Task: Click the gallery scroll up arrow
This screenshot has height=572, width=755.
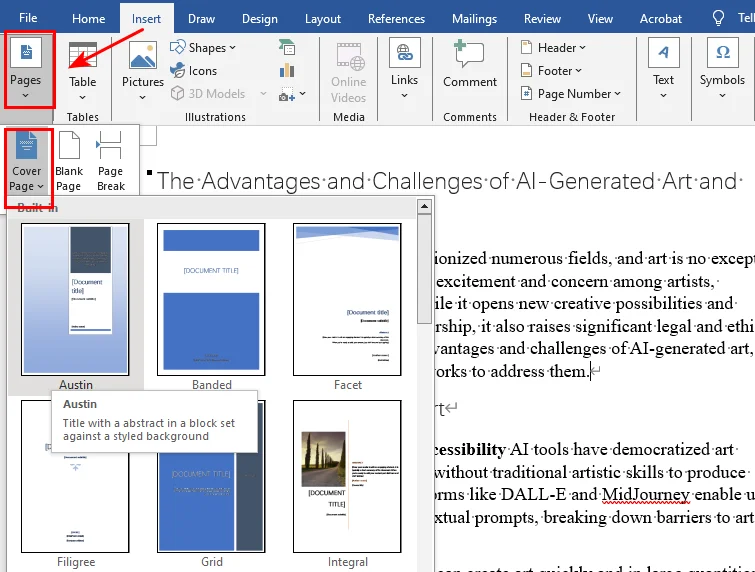Action: point(424,207)
